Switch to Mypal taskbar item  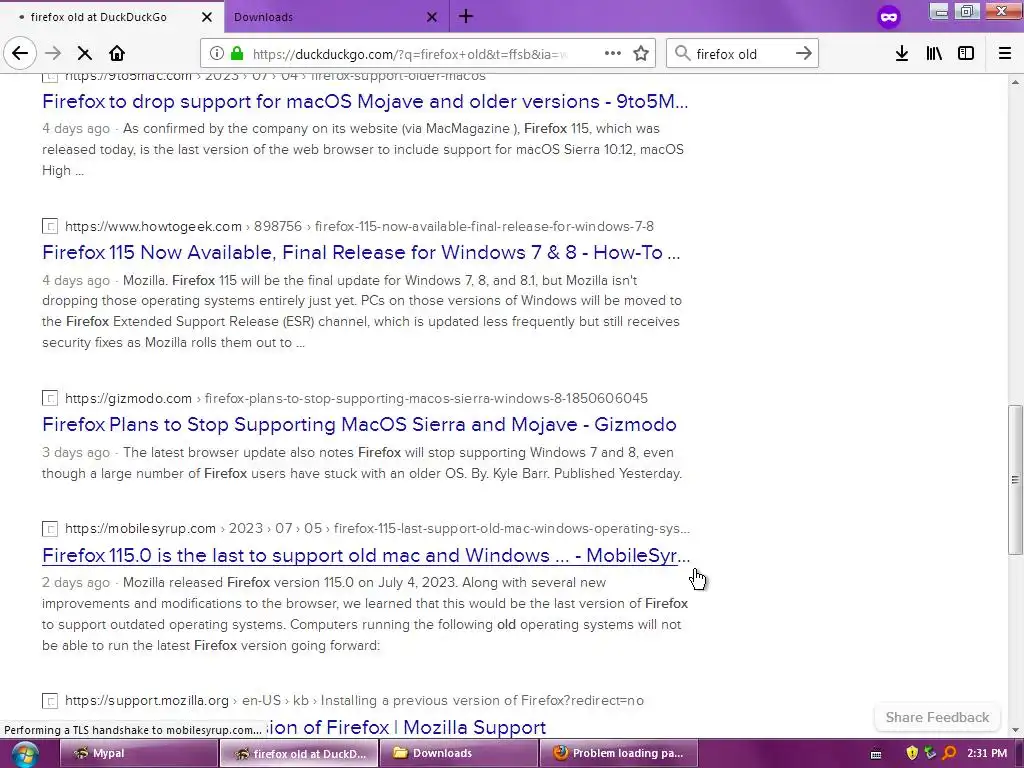point(138,754)
